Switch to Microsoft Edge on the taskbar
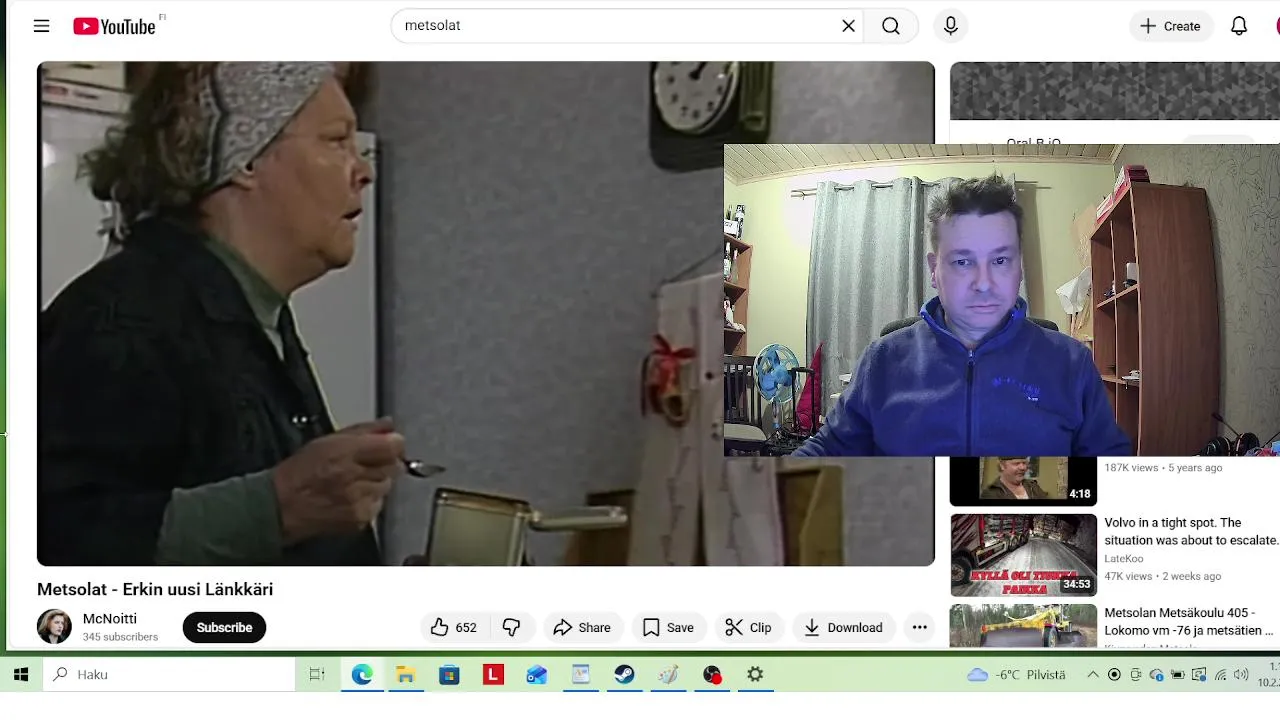This screenshot has height=720, width=1280. coord(361,675)
